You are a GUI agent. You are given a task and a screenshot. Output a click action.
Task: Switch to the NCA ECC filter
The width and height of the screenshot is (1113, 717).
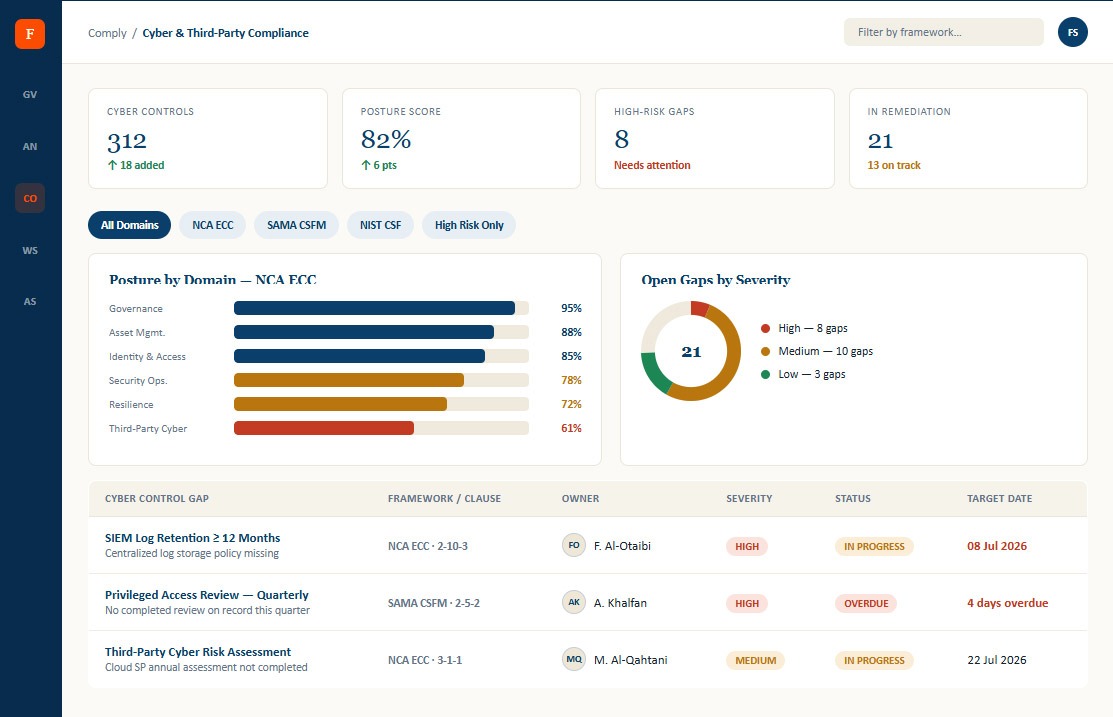(x=212, y=225)
